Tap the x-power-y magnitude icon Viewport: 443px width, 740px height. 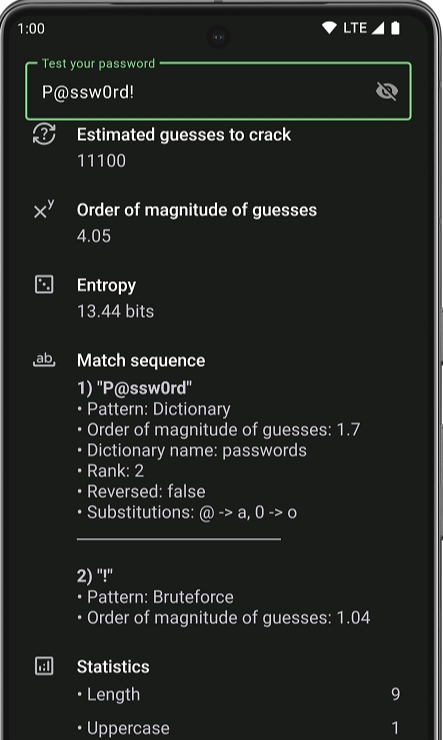click(x=44, y=210)
